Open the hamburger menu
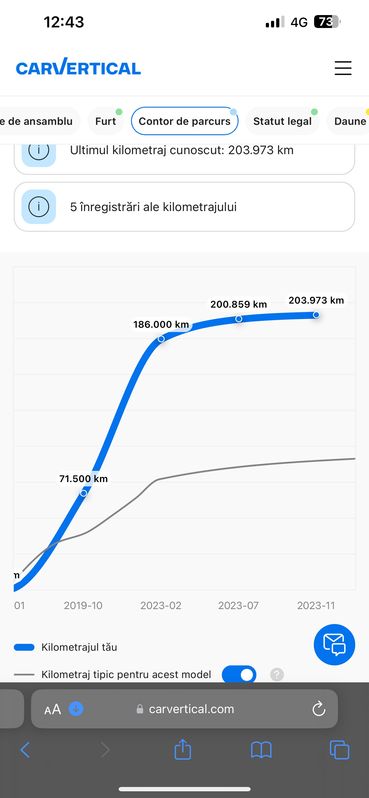 click(343, 68)
